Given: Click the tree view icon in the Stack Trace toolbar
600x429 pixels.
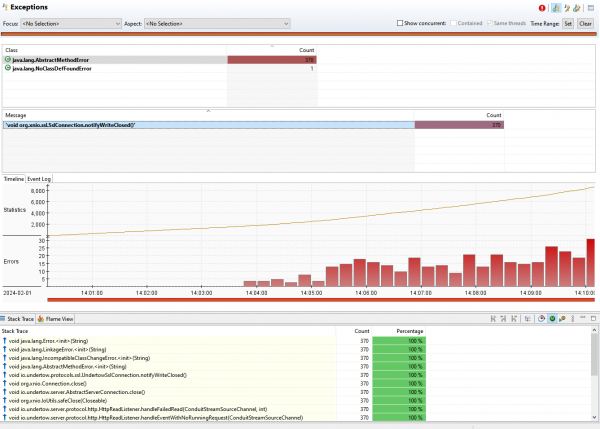Looking at the screenshot, I should [x=525, y=318].
